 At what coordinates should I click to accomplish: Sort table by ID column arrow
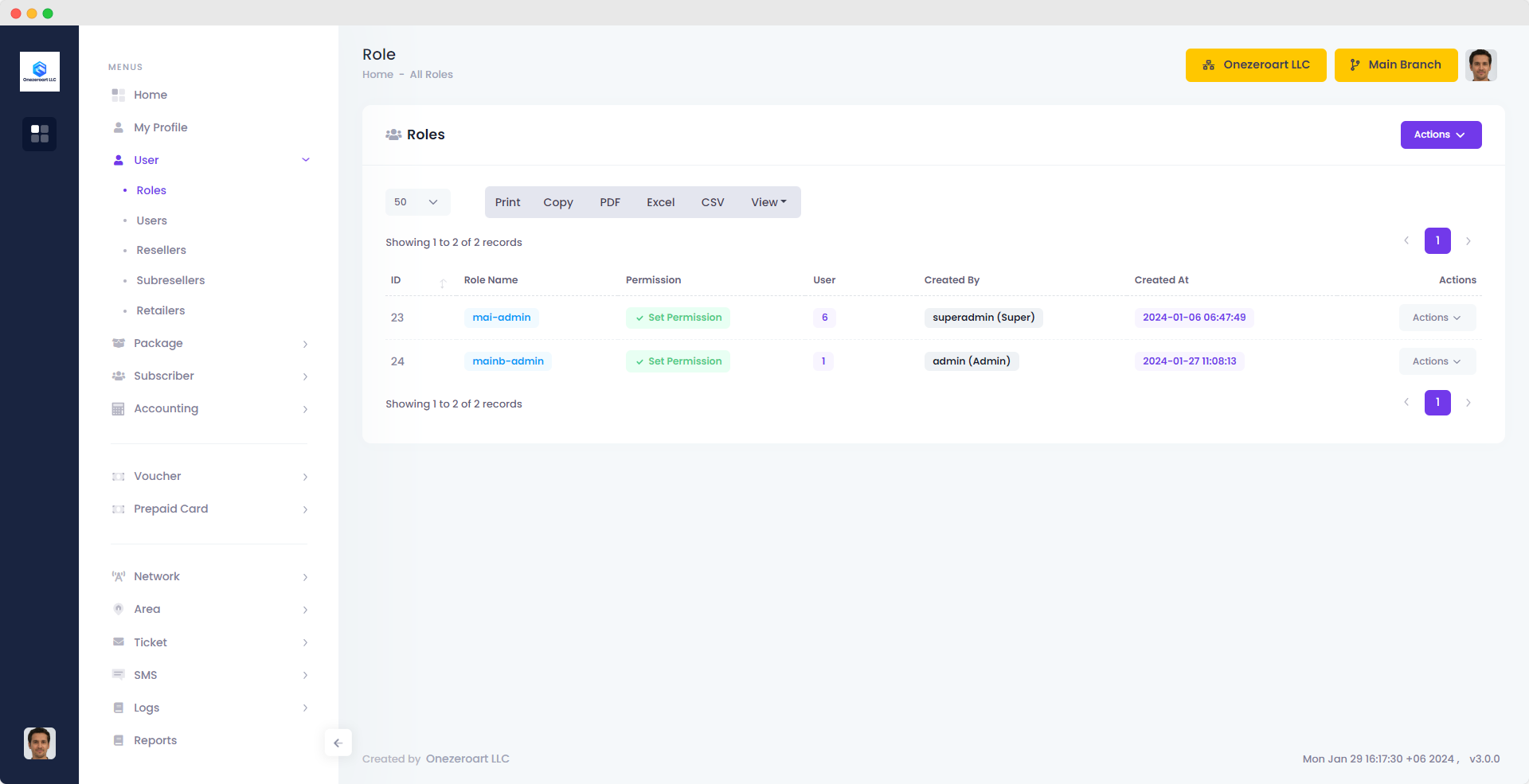[x=443, y=283]
